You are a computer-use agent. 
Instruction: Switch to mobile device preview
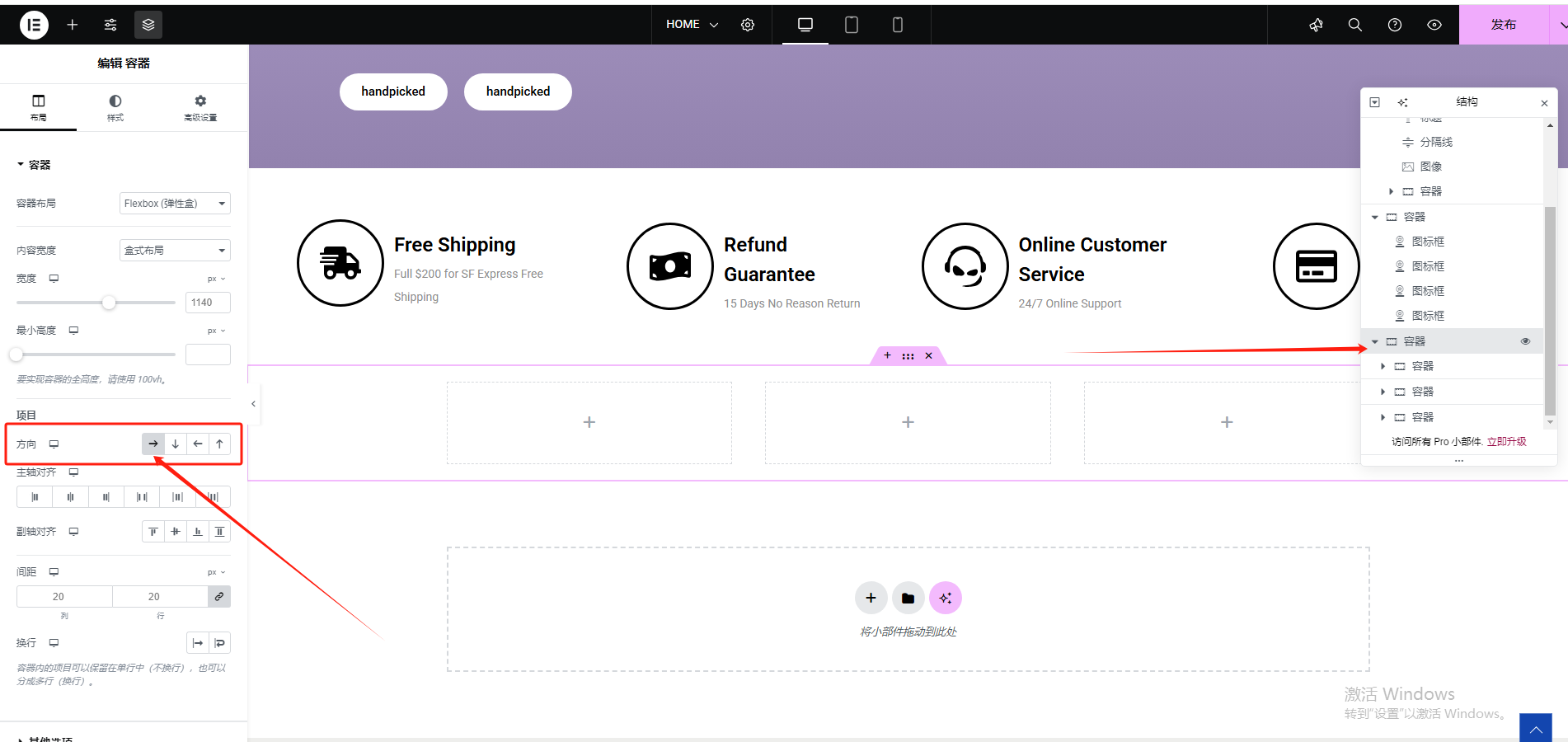point(898,25)
